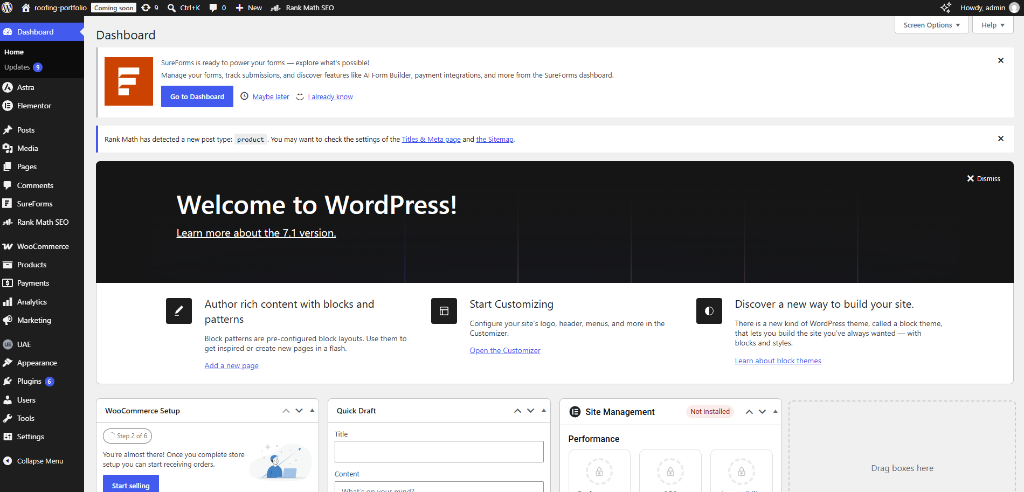Open the Sitemap link in Rank Math notice
Screen dimensions: 1024x492
(x=495, y=139)
